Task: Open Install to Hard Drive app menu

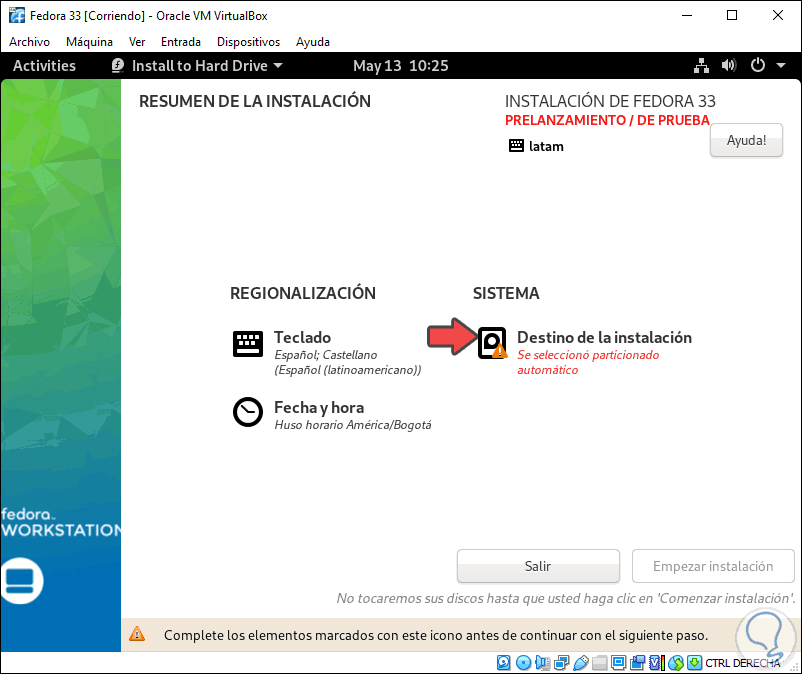Action: [197, 65]
